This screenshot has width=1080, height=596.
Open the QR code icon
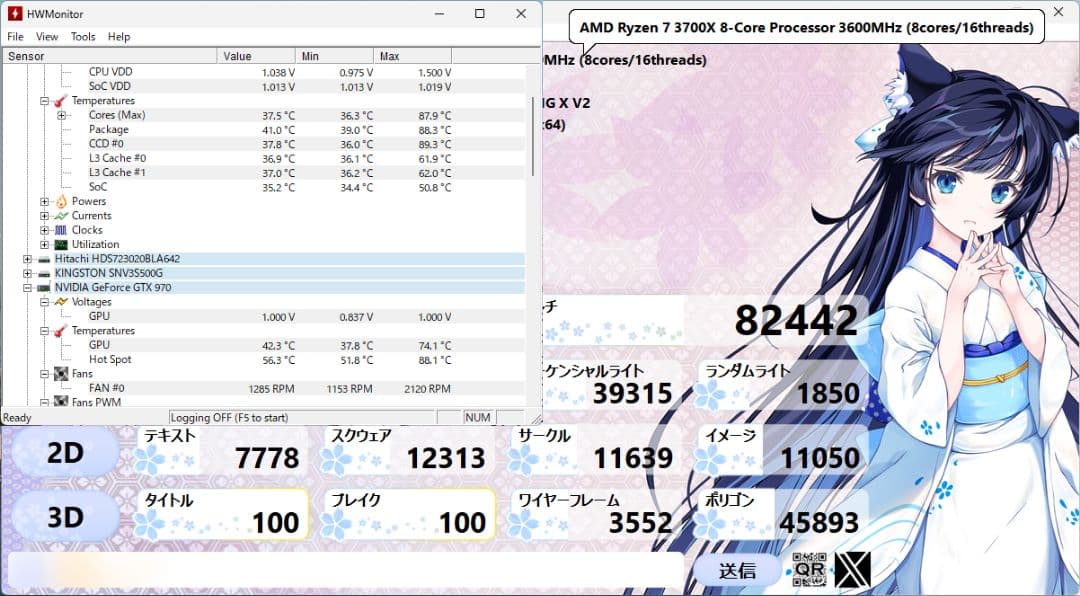(x=809, y=570)
